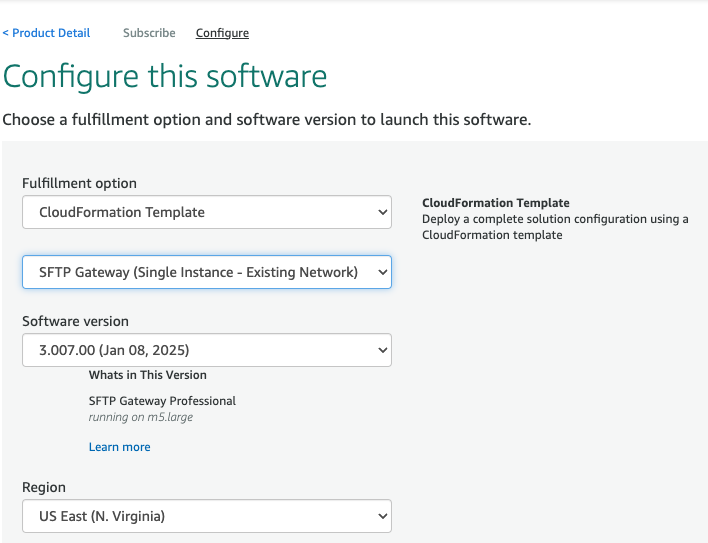Open the SFTP Gateway template dropdown
This screenshot has height=543, width=708.
(x=207, y=272)
